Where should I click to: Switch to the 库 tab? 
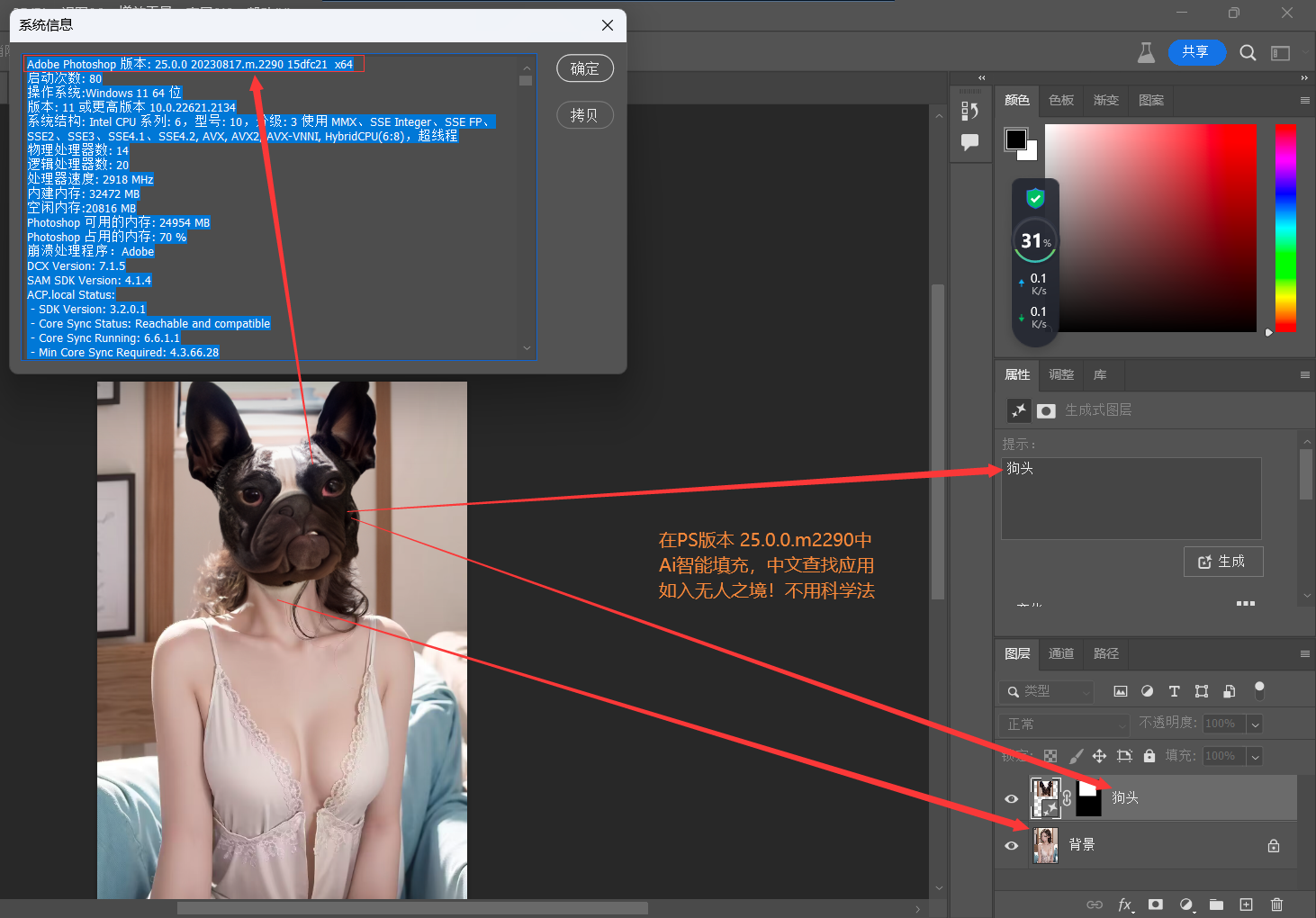coord(1100,375)
